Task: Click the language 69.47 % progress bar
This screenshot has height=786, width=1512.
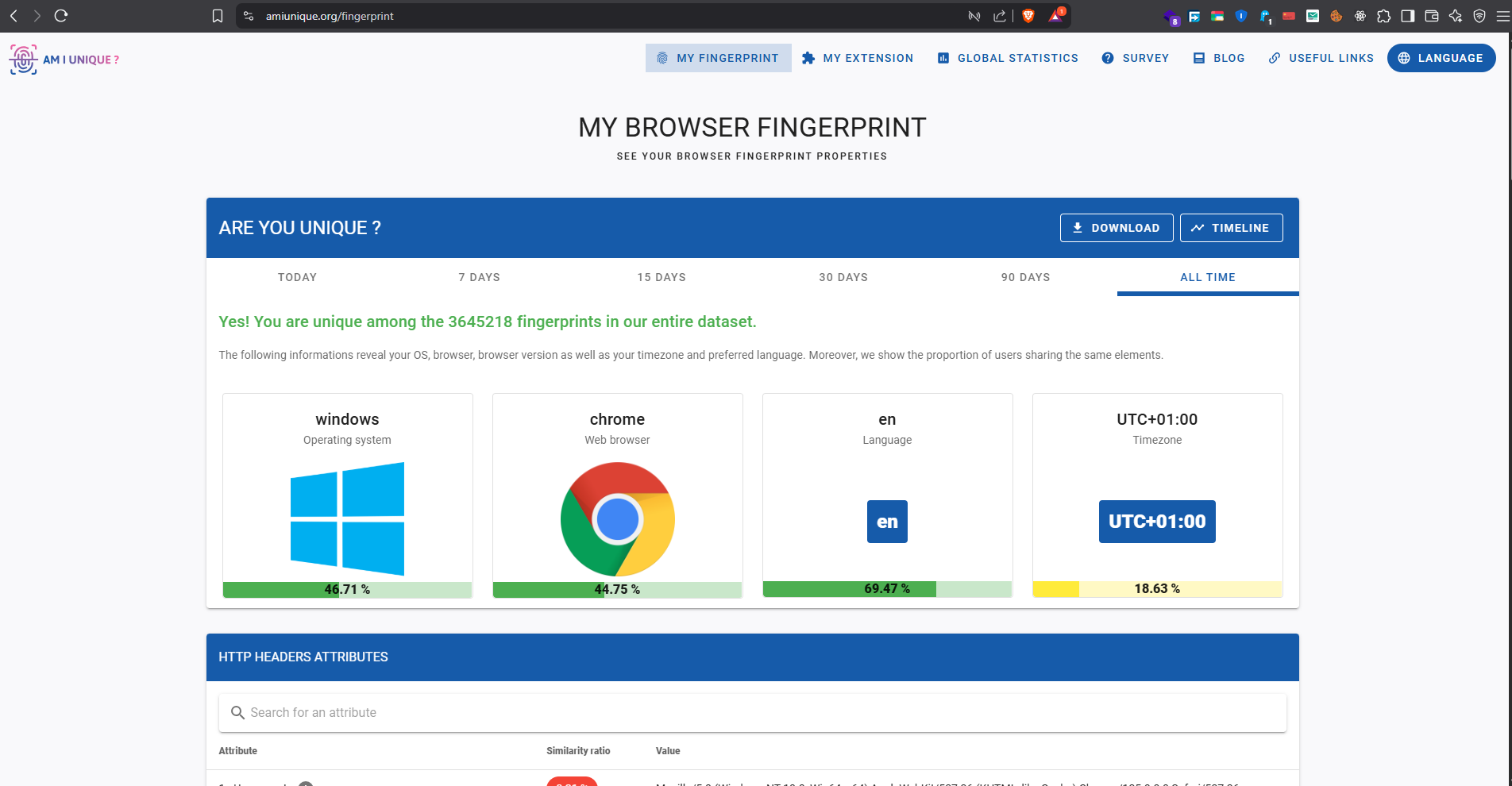Action: pyautogui.click(x=887, y=588)
